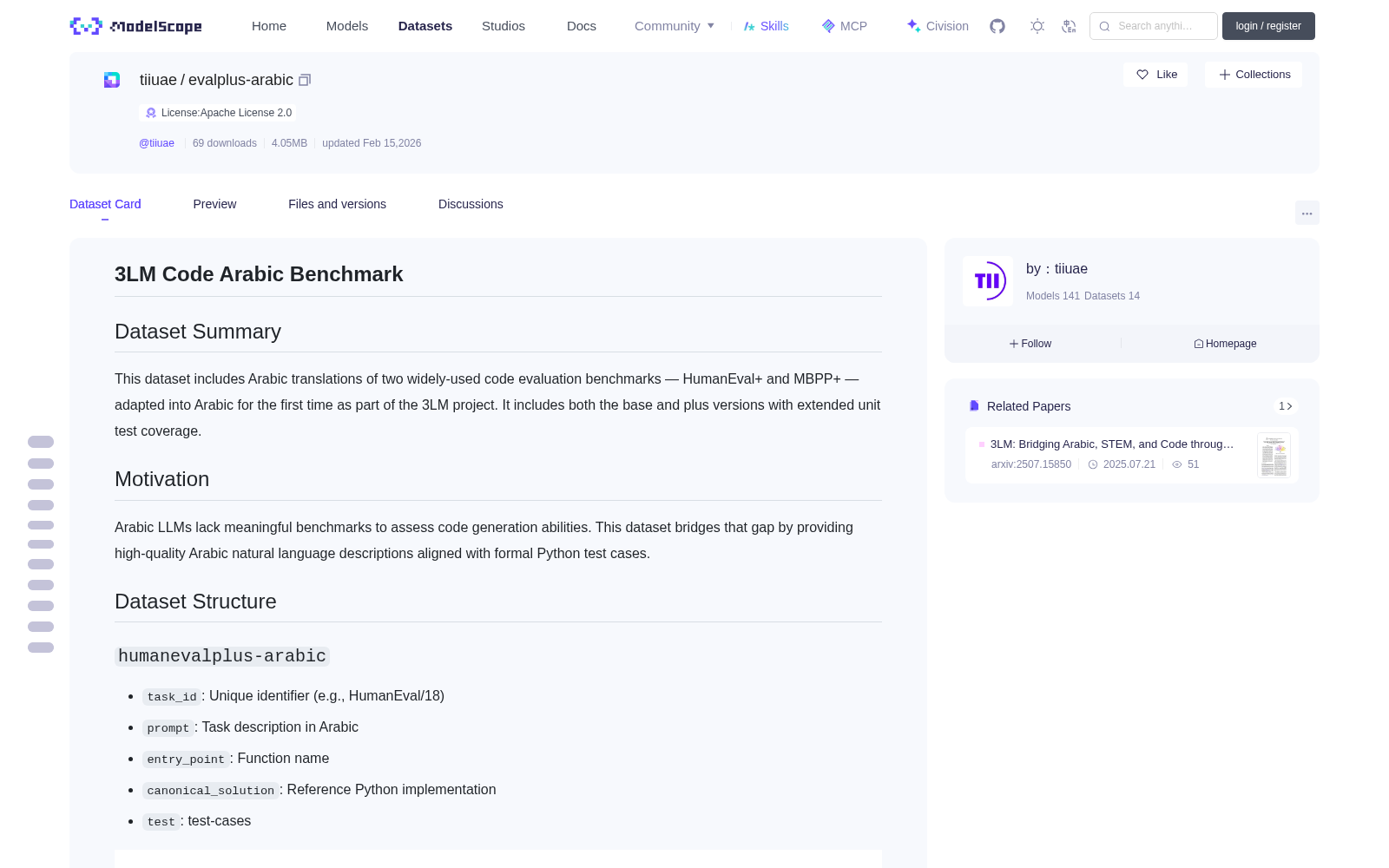Like this dataset
Image resolution: width=1389 pixels, height=868 pixels.
coord(1155,75)
